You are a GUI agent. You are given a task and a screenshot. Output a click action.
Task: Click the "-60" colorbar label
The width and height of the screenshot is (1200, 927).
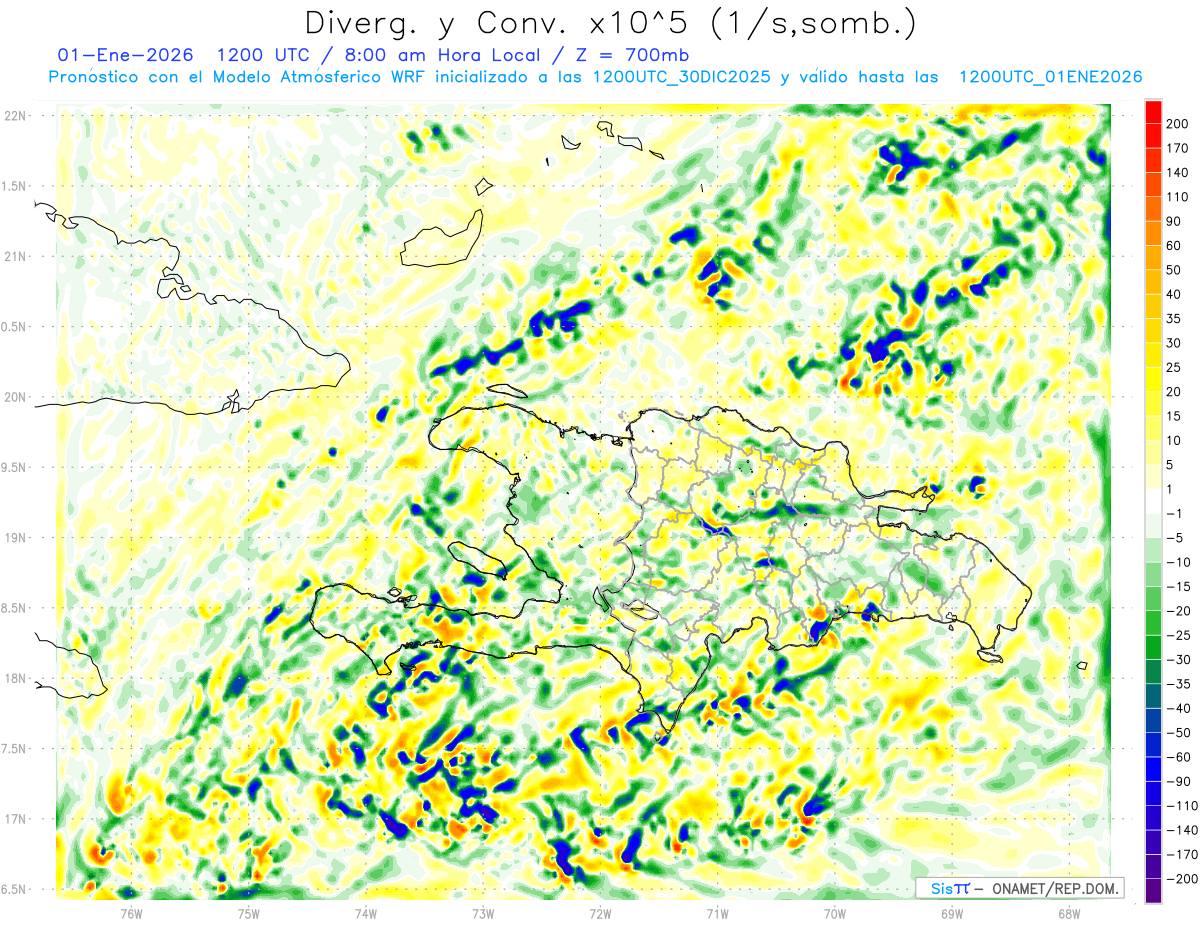(x=1179, y=757)
